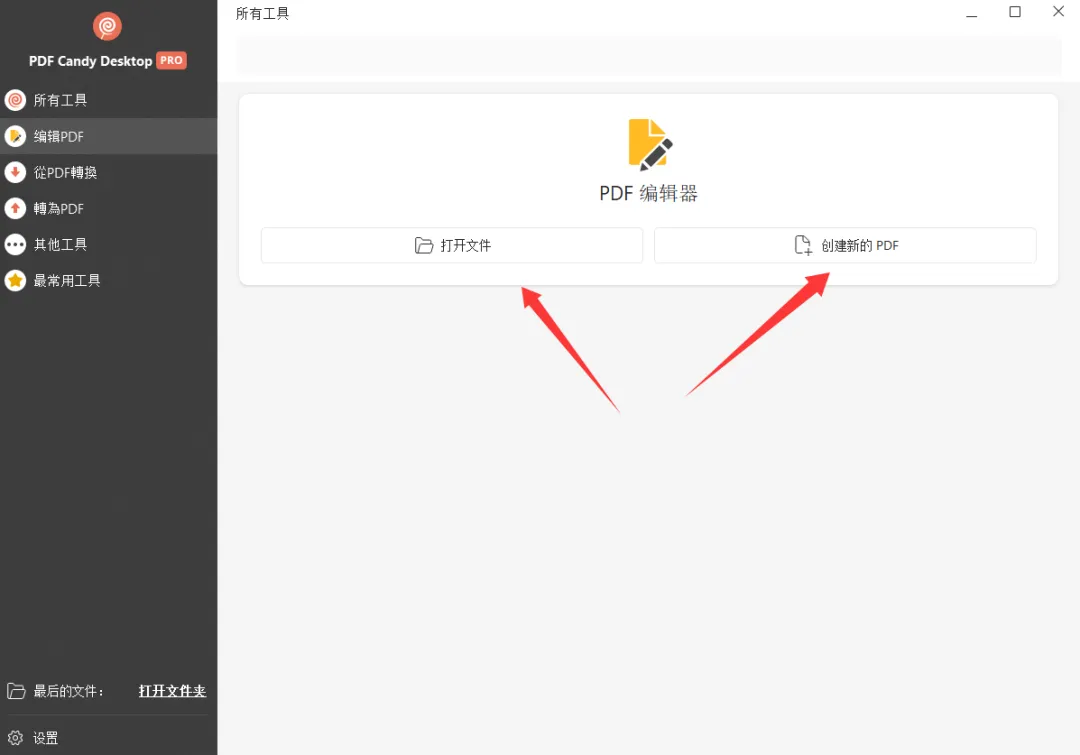Click the PDF Candy Desktop title text

tap(90, 61)
